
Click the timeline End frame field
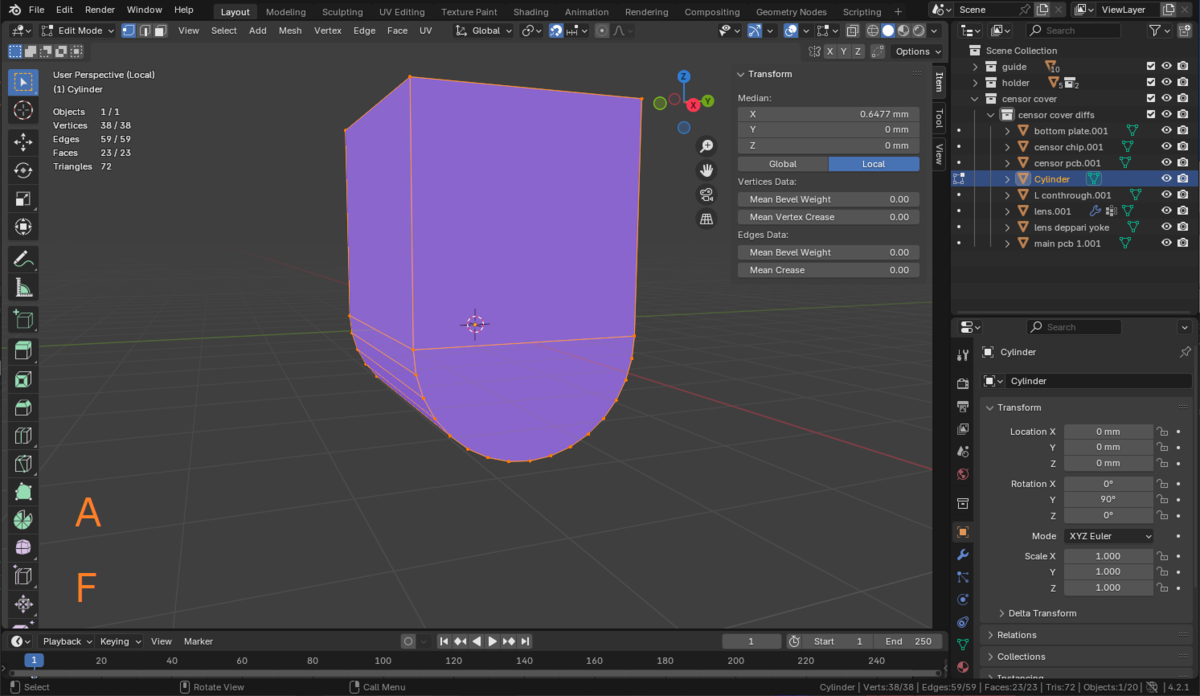point(908,641)
